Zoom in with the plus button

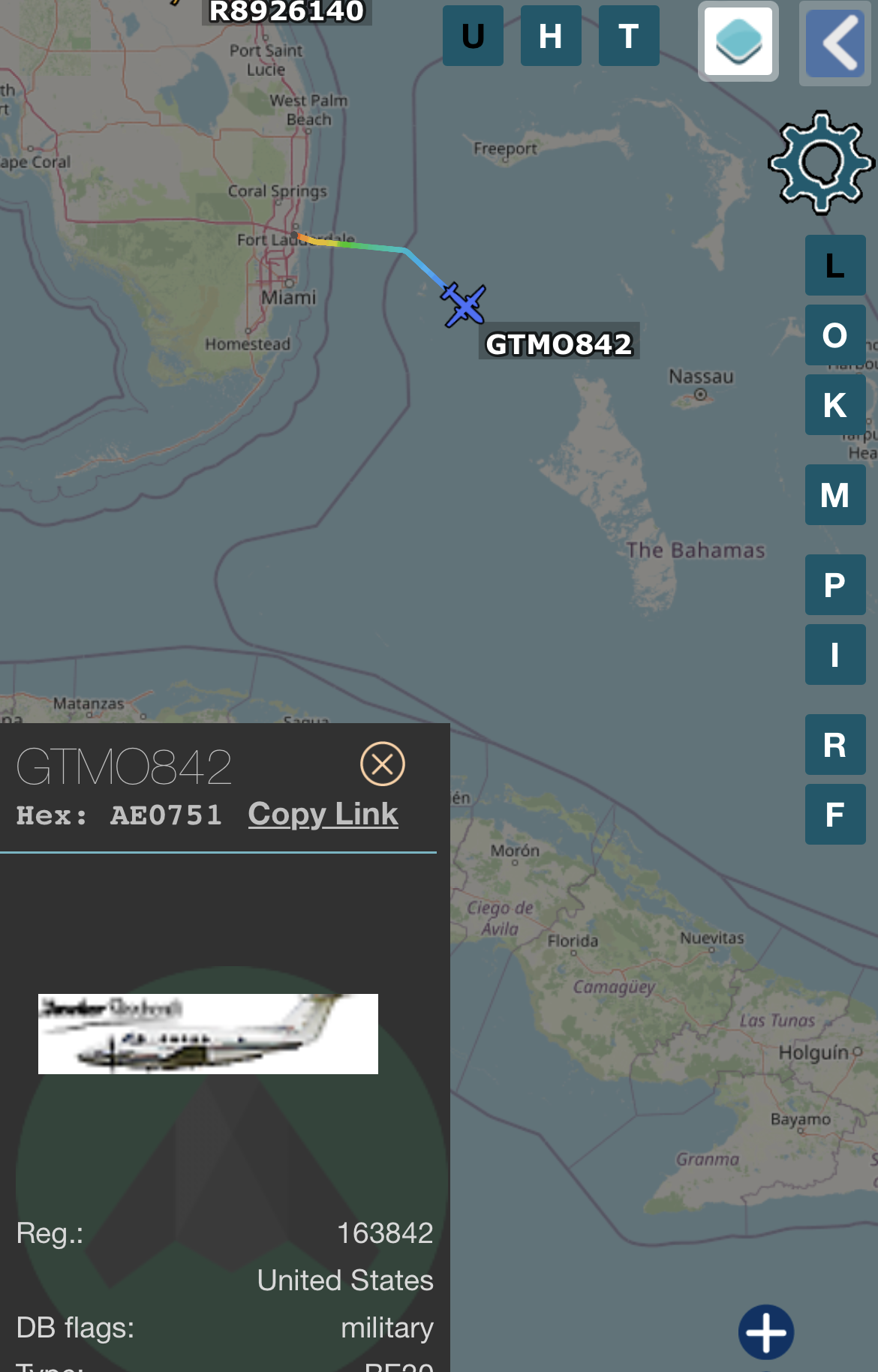(x=766, y=1332)
